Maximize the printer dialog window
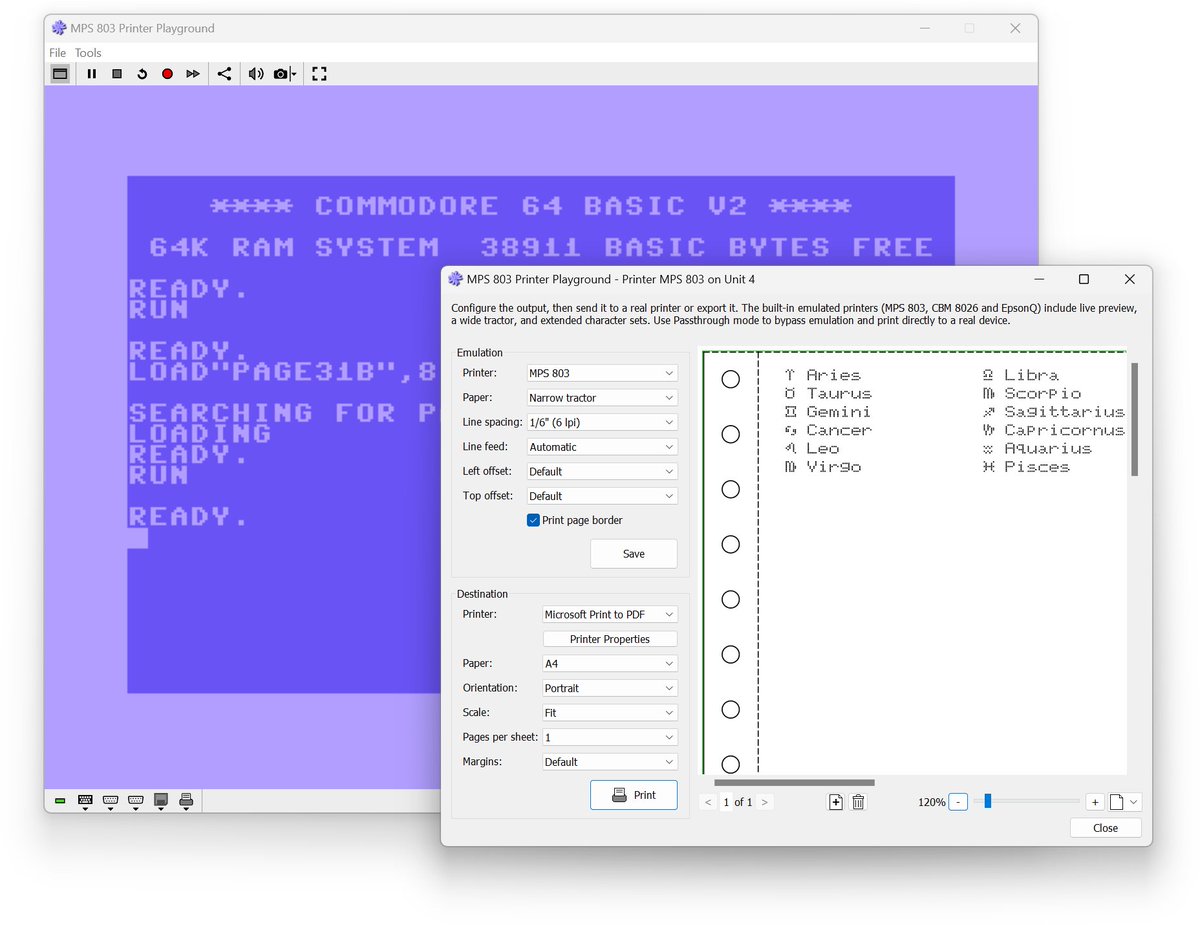 click(x=1083, y=280)
